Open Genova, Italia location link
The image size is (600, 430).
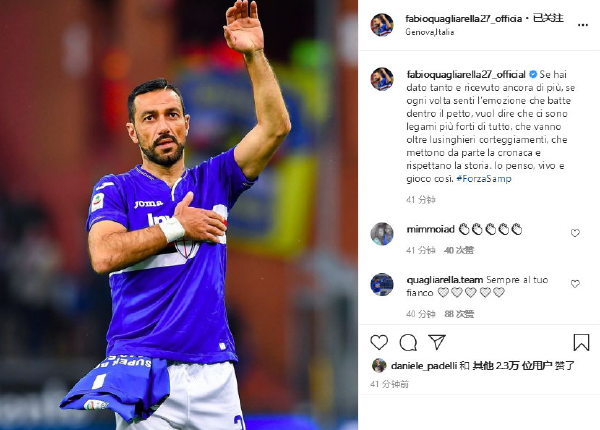coord(430,32)
